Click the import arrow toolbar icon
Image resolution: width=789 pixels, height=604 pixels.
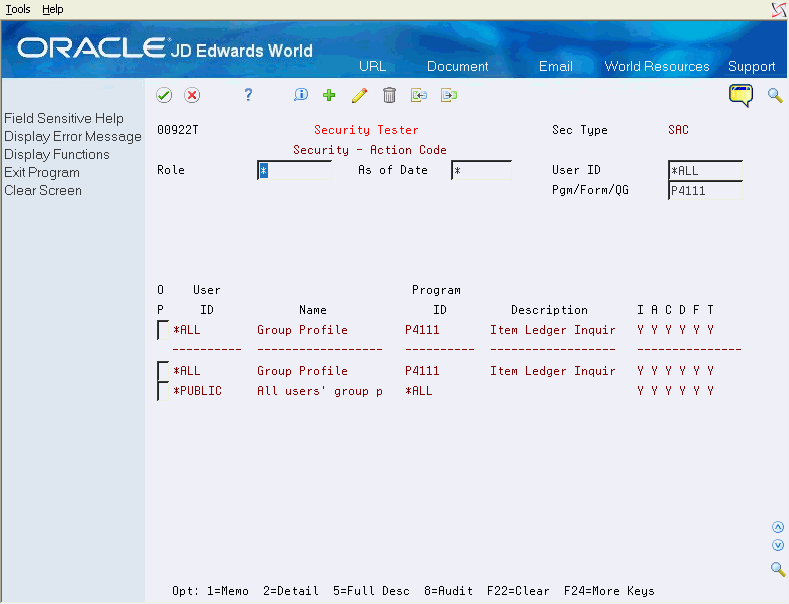pos(419,95)
